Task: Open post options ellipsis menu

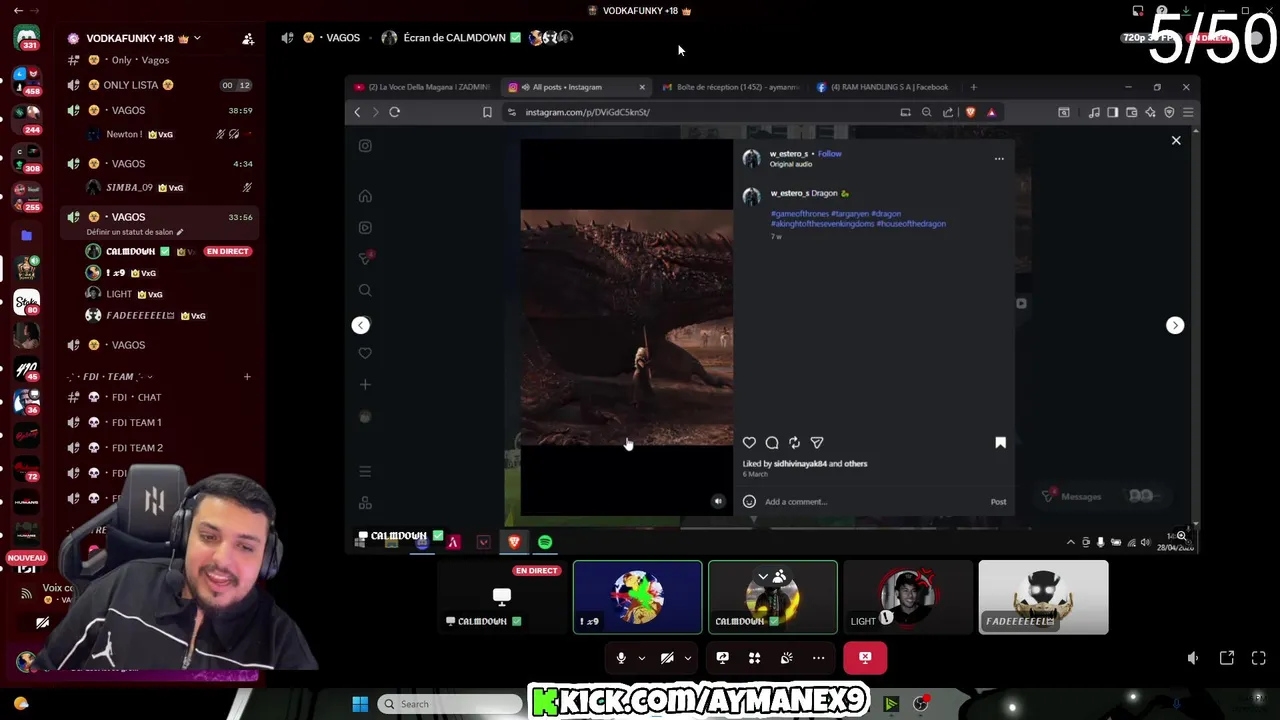Action: coord(999,158)
